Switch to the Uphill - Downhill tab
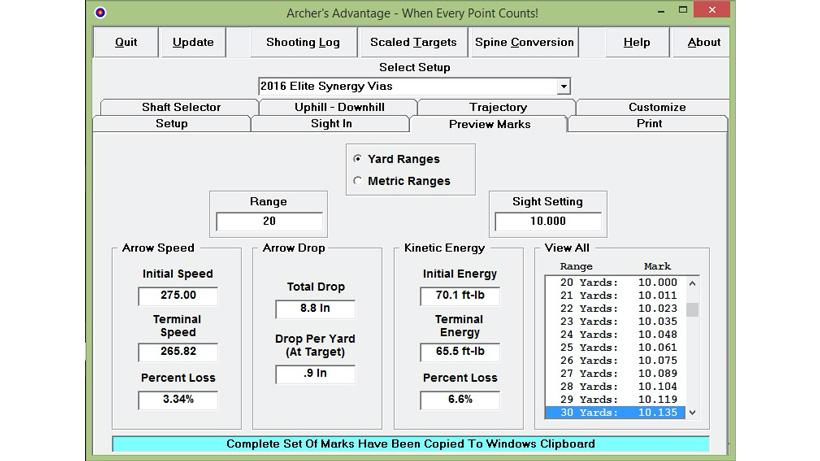The height and width of the screenshot is (461, 820). [339, 107]
